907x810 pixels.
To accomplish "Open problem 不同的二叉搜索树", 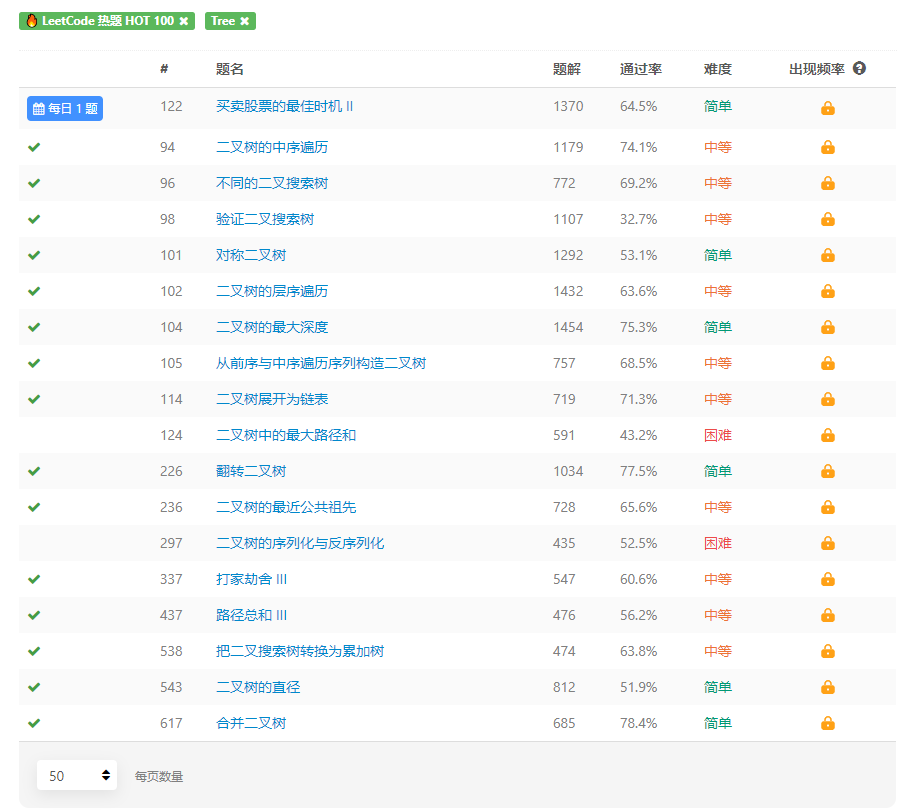I will tap(272, 183).
